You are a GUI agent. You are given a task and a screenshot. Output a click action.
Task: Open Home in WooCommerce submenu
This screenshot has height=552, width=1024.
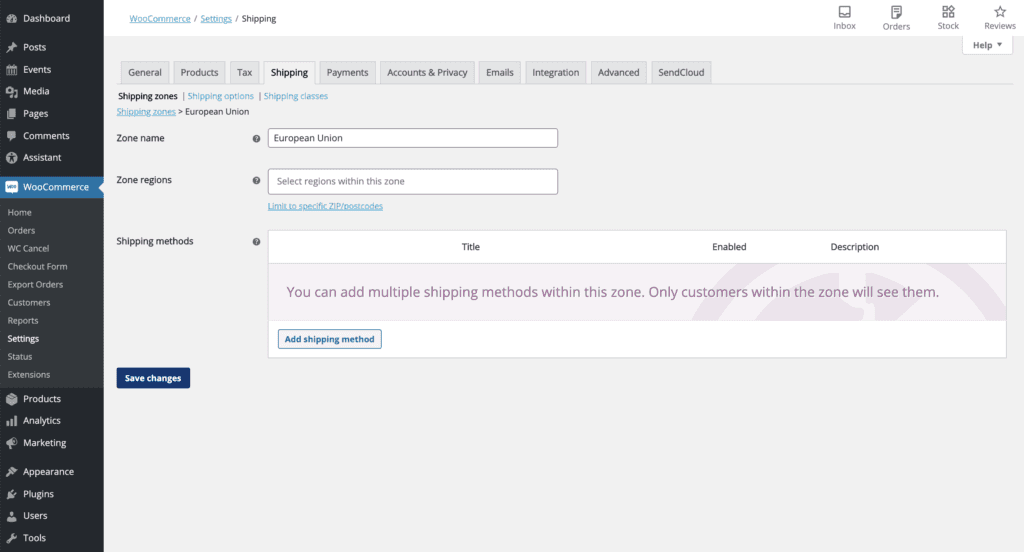[20, 212]
